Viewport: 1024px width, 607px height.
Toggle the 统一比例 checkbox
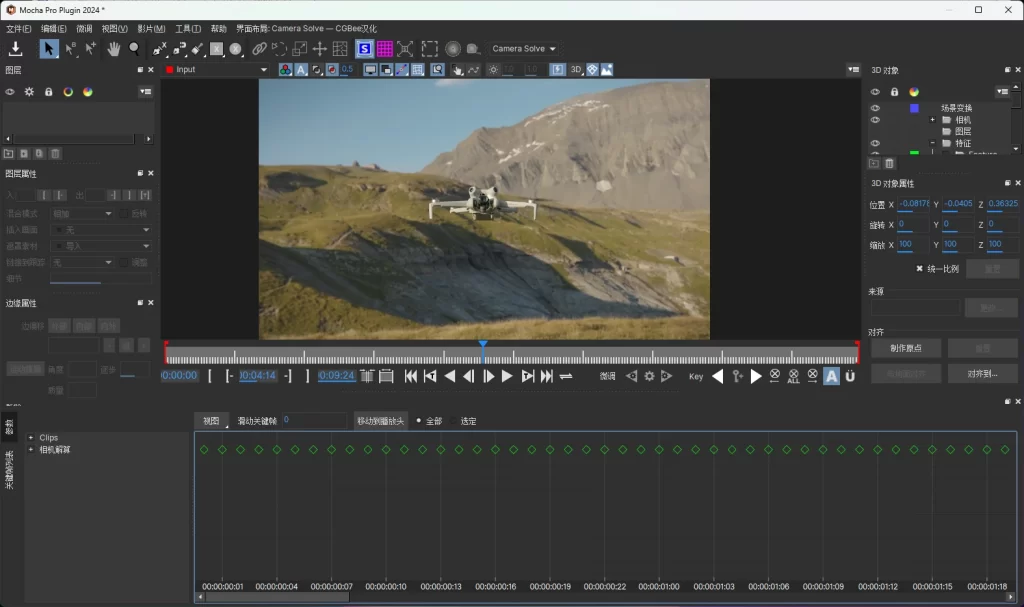920,269
